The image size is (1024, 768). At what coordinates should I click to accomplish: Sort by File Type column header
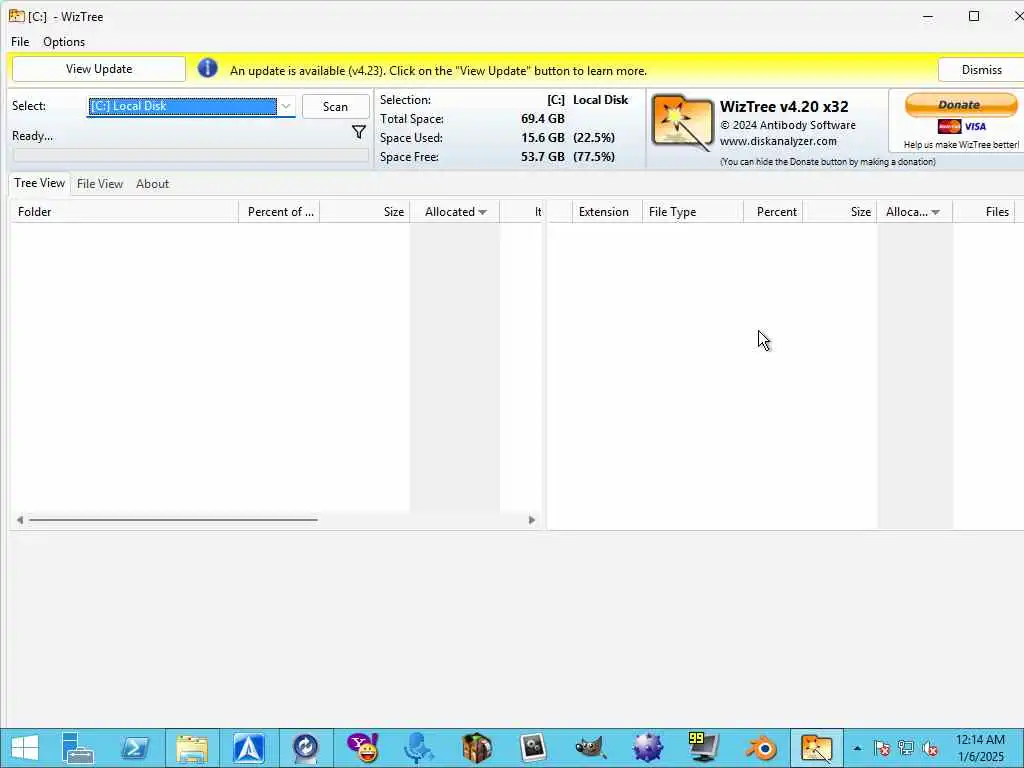692,212
